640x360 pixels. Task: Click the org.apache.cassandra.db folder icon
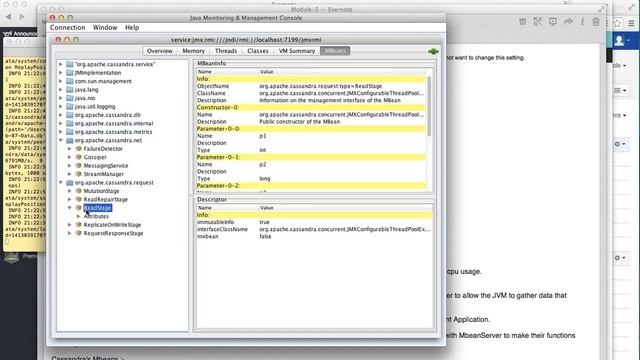(70, 115)
